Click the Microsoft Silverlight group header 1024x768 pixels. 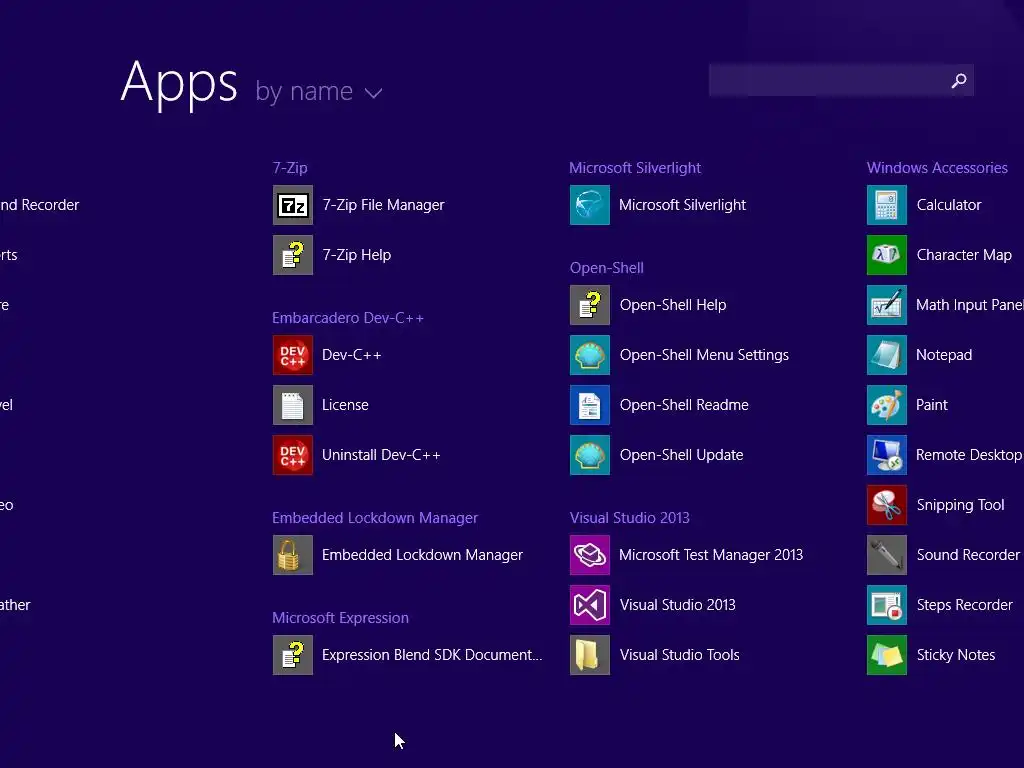(x=635, y=168)
